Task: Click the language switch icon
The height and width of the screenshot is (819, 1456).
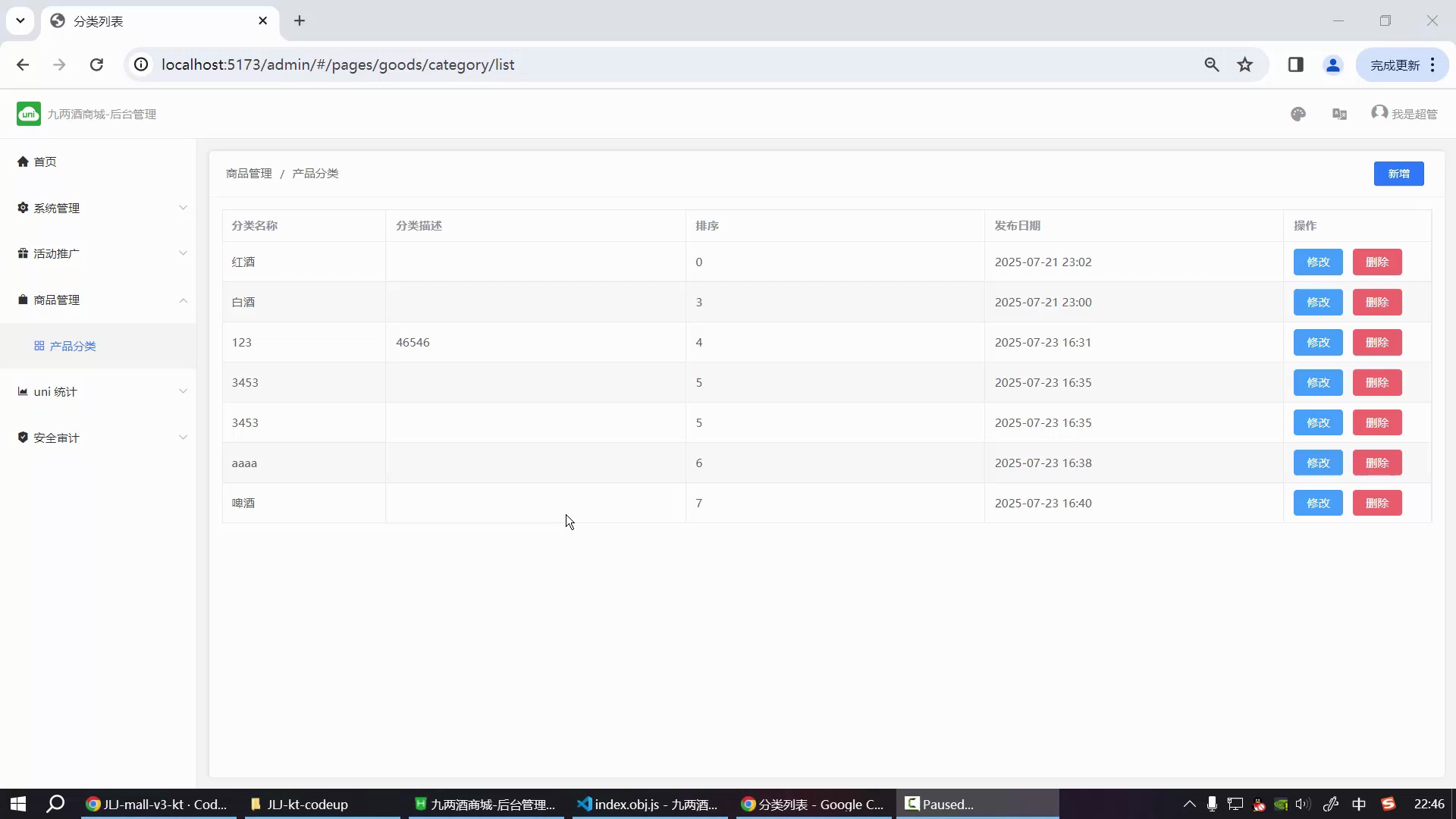Action: pos(1339,114)
